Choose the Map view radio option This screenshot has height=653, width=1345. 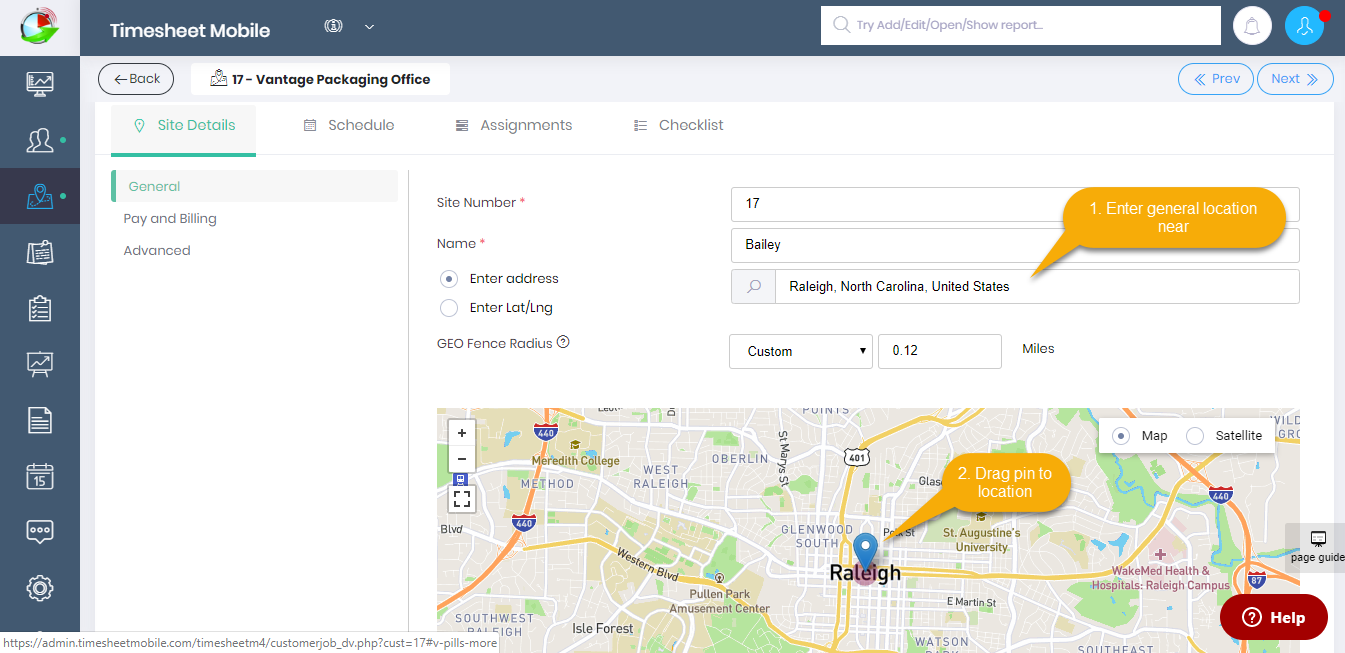click(x=1122, y=436)
